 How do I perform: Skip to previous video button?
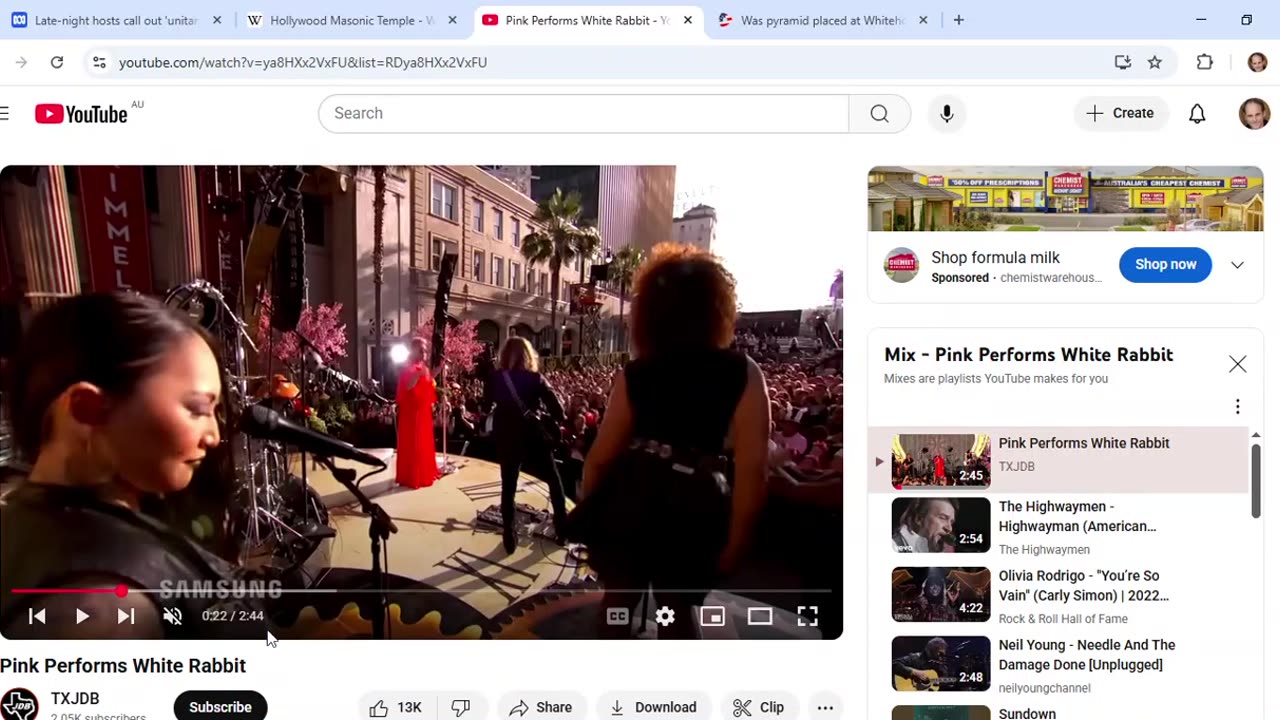tap(37, 616)
